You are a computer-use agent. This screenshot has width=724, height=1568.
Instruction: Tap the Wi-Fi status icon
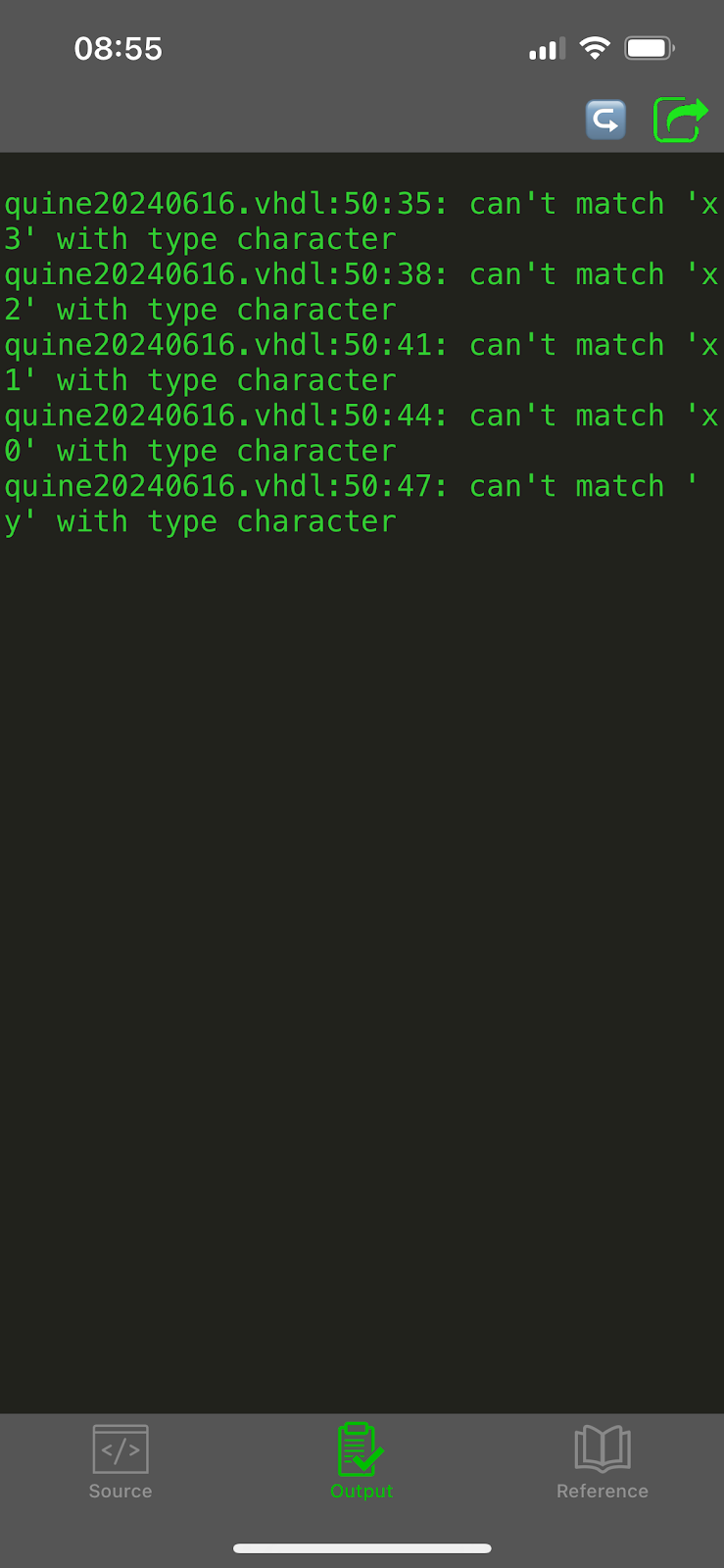click(595, 48)
